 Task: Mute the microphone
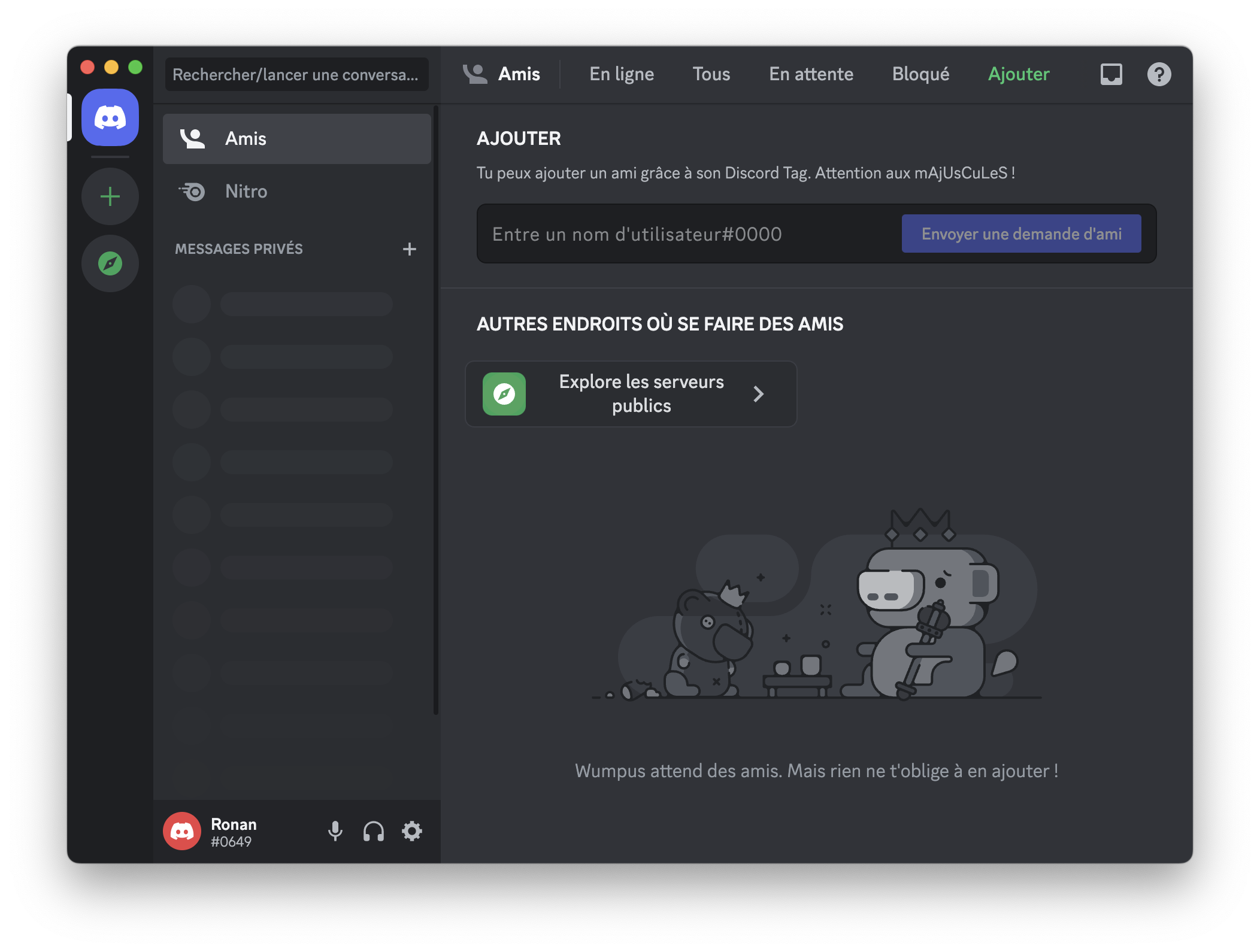tap(335, 831)
